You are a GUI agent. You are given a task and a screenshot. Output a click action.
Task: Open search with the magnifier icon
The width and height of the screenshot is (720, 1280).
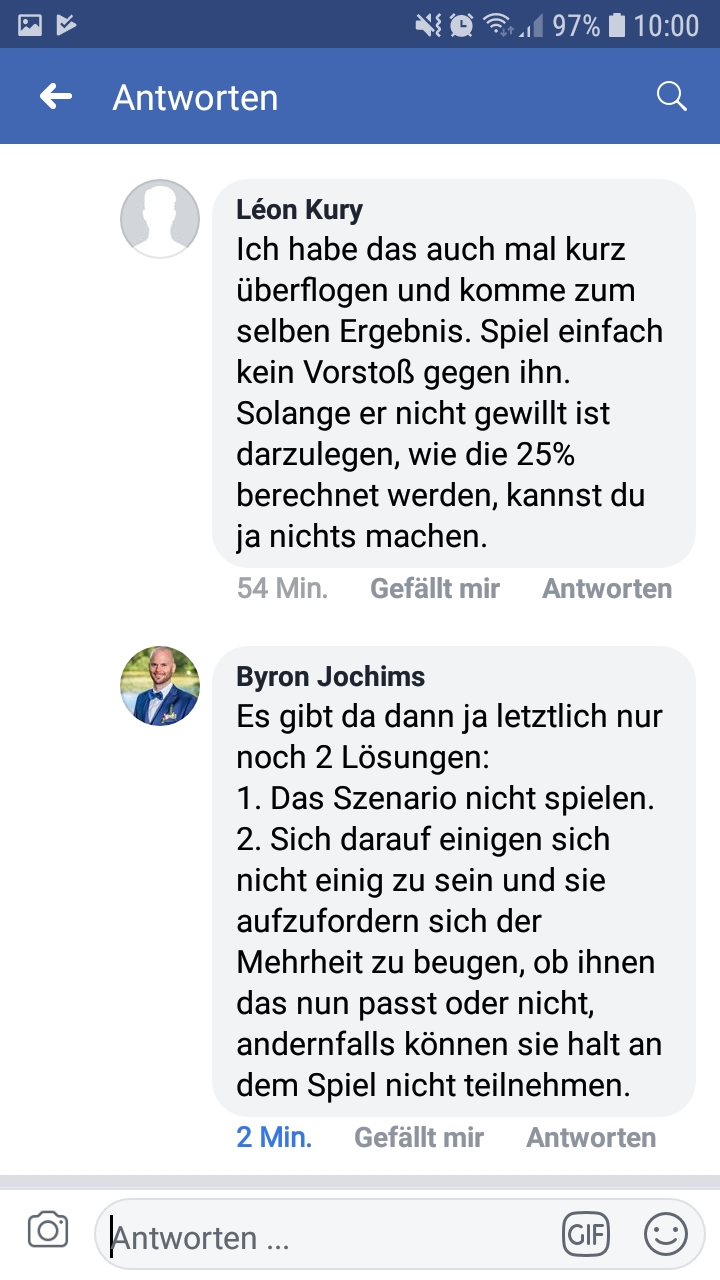pyautogui.click(x=671, y=97)
